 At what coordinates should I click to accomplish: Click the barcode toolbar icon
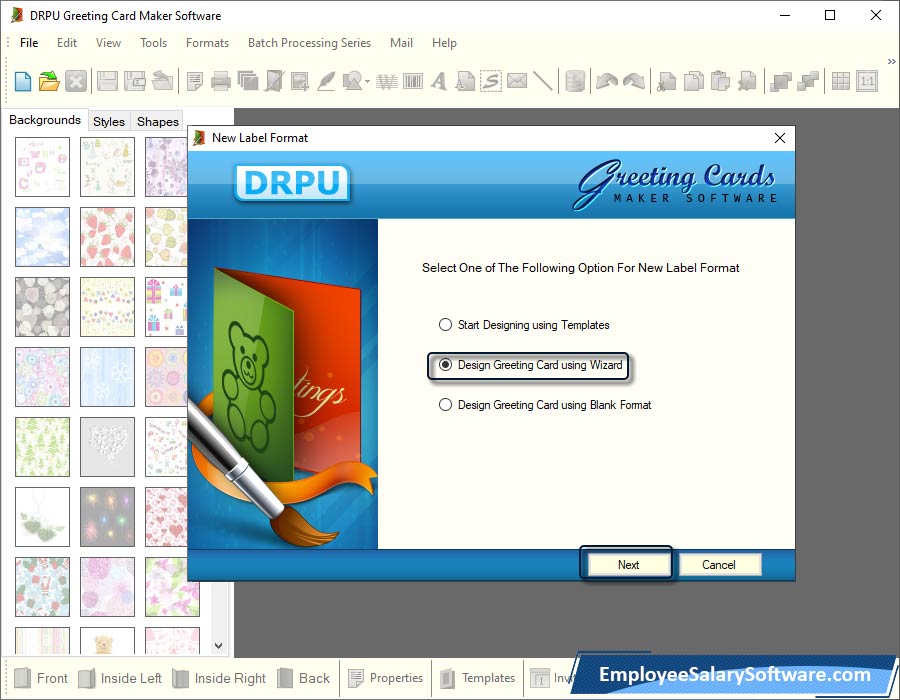(x=413, y=81)
